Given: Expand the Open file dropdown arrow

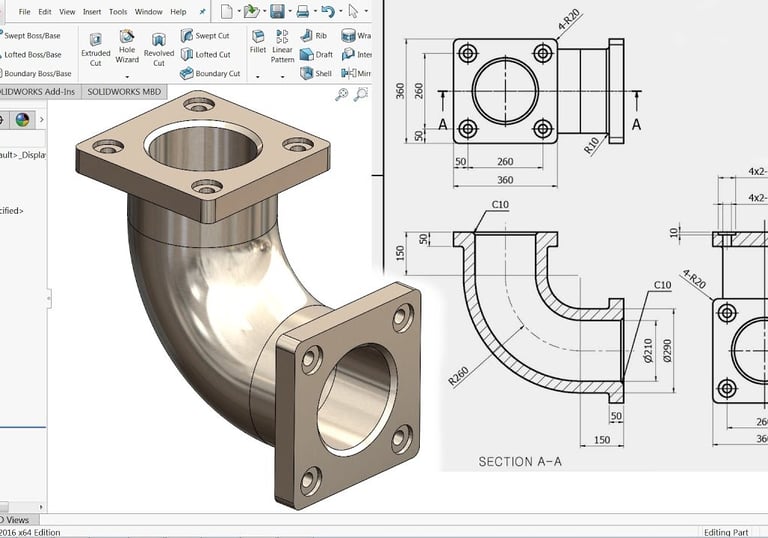Looking at the screenshot, I should pos(264,11).
